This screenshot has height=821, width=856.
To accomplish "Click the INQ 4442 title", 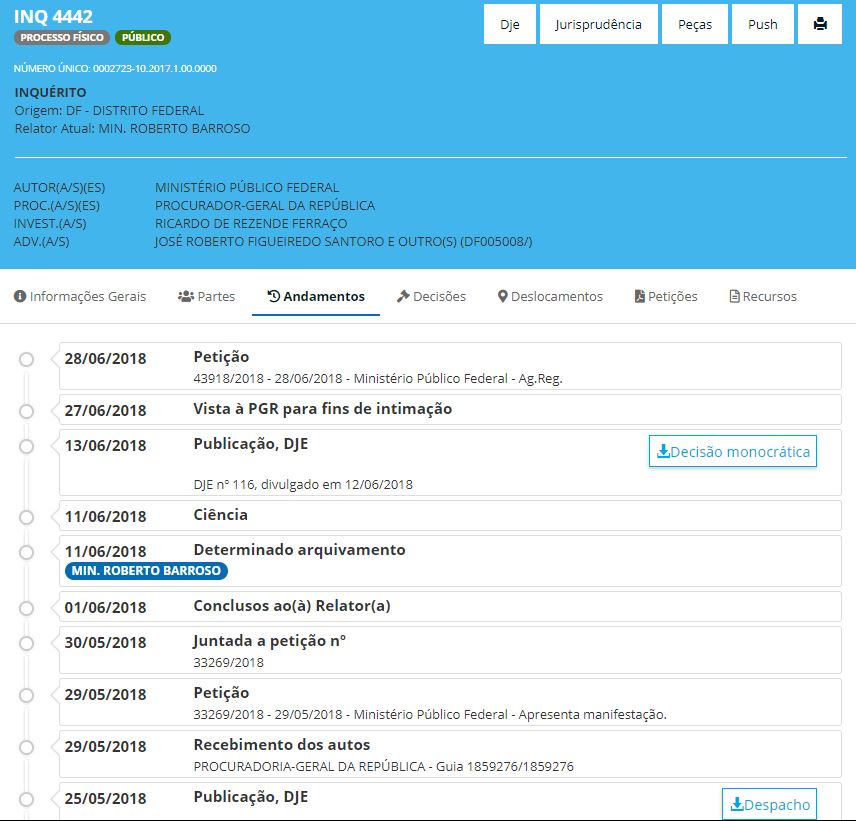I will [x=53, y=16].
